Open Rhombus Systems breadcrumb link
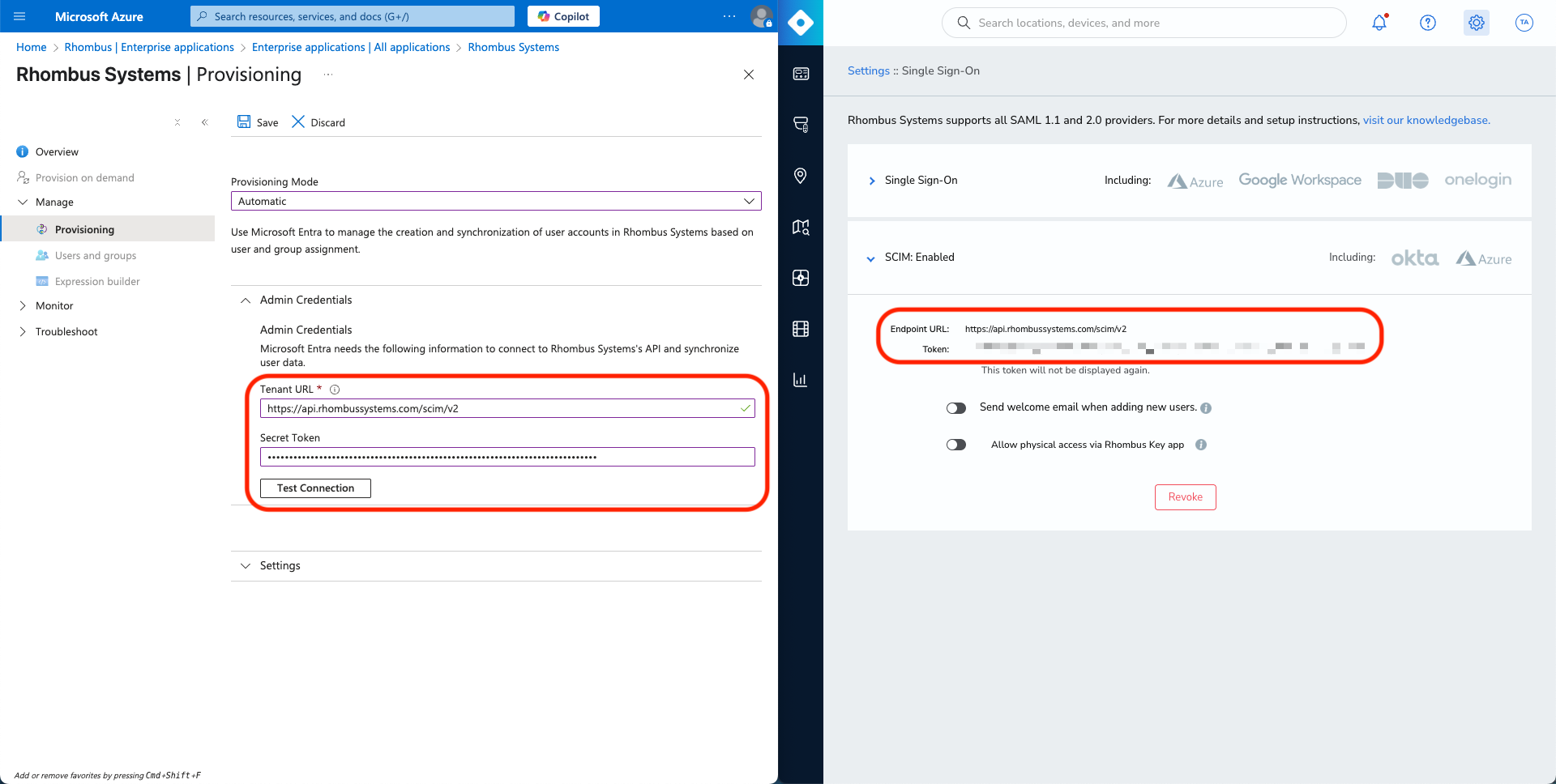Screen dimensions: 1556x784 click(x=514, y=47)
